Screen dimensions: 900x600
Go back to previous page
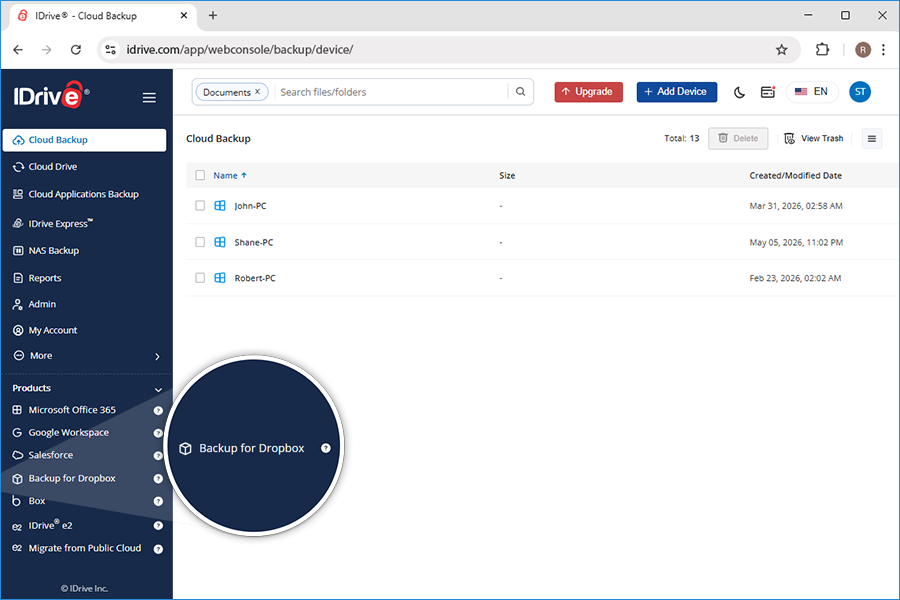[18, 50]
